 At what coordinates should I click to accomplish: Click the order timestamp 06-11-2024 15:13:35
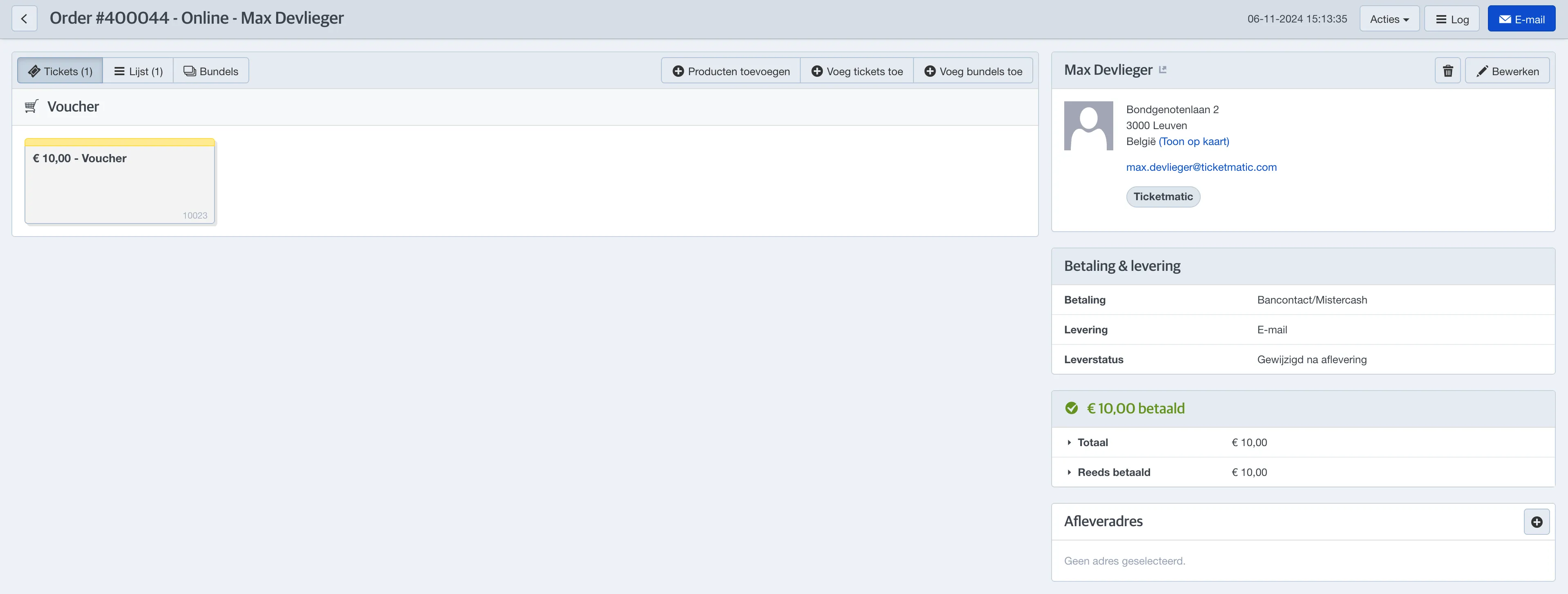pos(1297,19)
